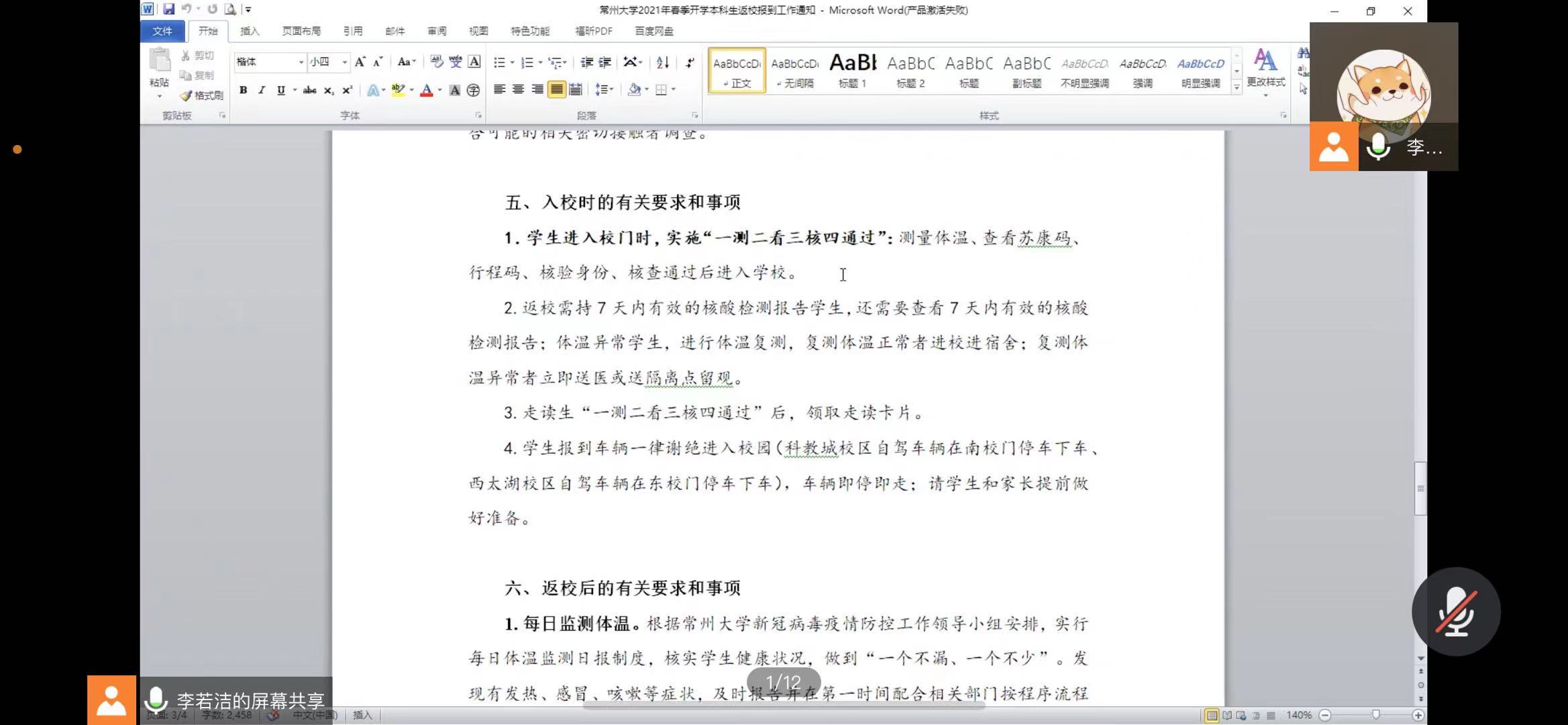Viewport: 1568px width, 725px height.
Task: Click the Format Painter (格式刷) button
Action: click(201, 95)
